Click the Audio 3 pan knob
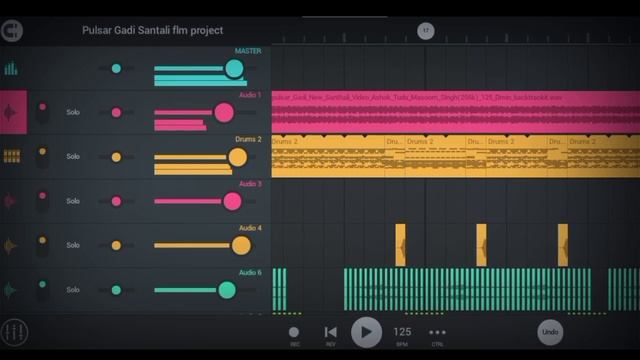640x360 pixels. point(116,201)
